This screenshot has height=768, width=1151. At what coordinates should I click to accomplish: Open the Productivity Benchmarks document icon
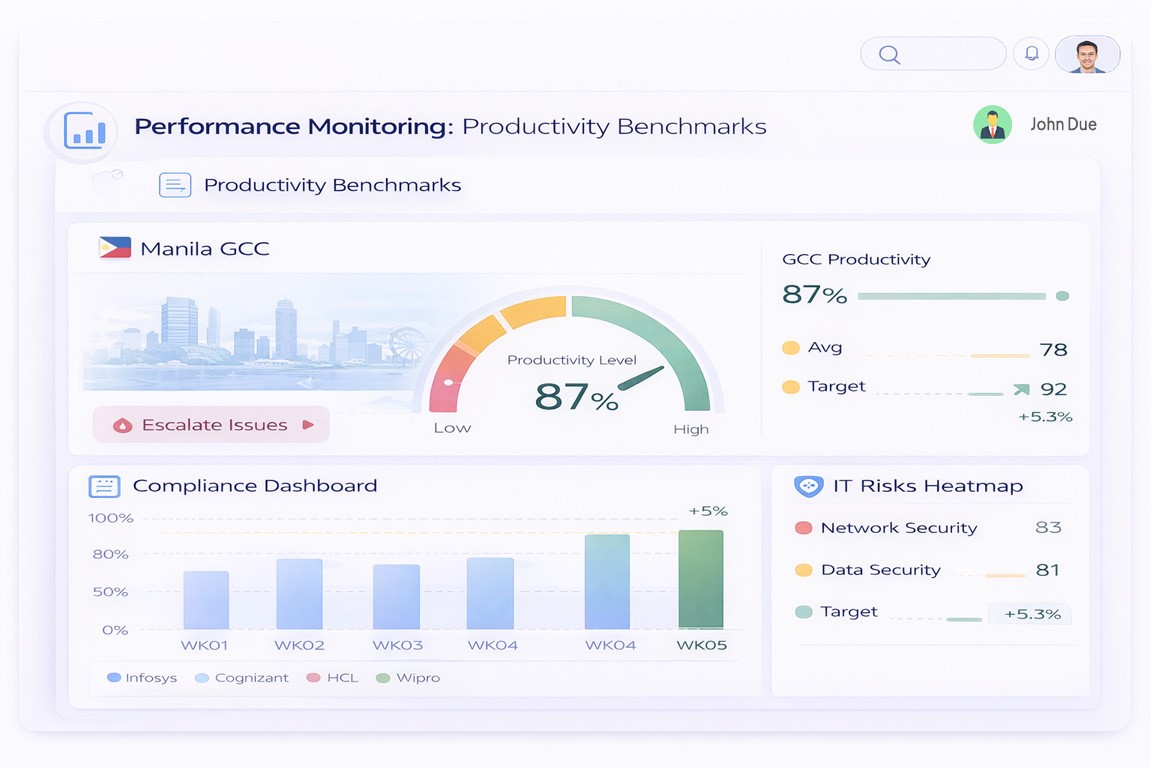click(x=175, y=184)
